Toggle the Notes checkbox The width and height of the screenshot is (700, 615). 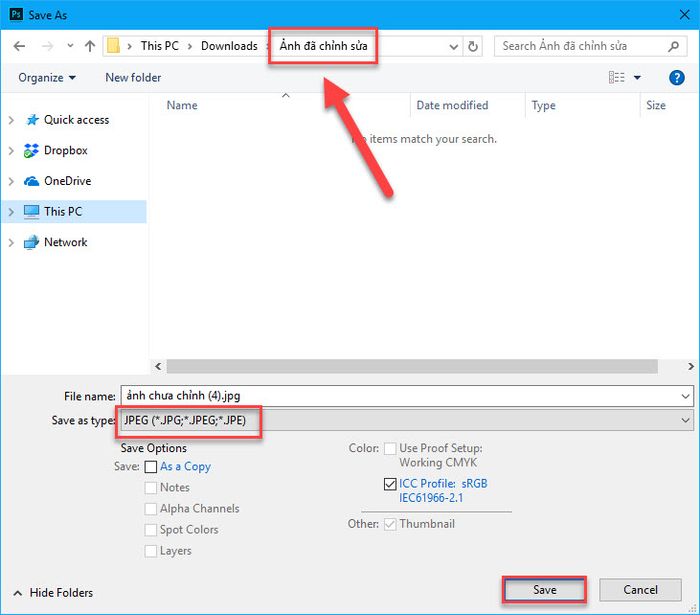click(x=151, y=488)
